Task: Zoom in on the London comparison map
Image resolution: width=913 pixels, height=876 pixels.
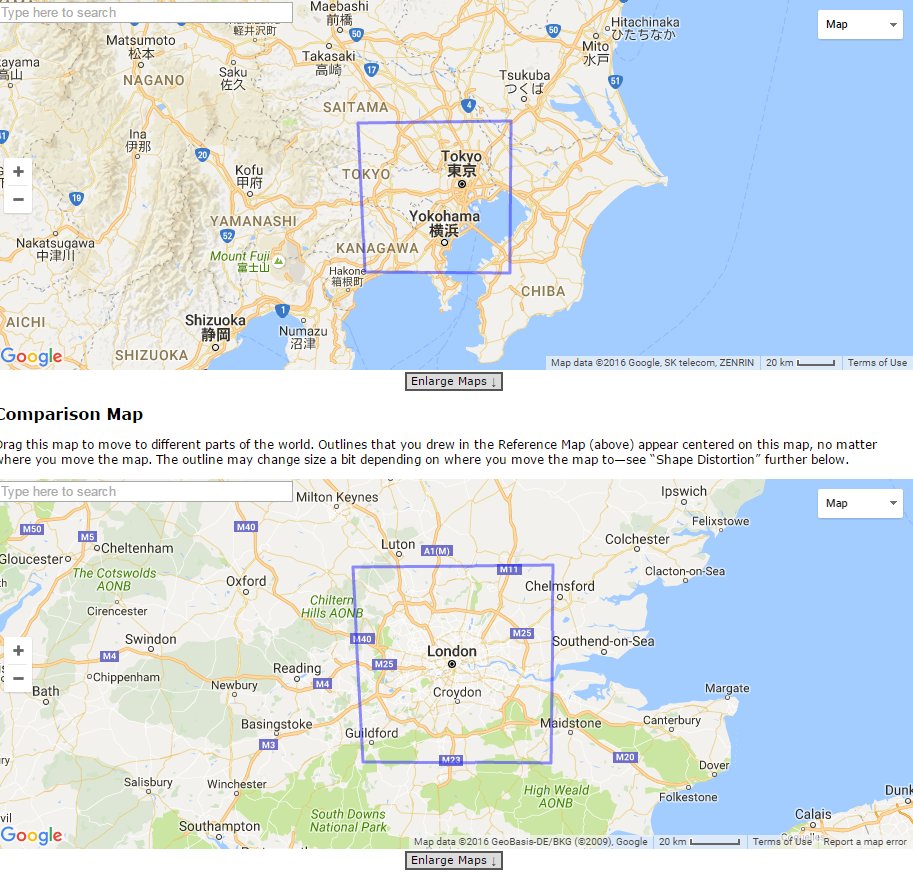Action: (x=18, y=651)
